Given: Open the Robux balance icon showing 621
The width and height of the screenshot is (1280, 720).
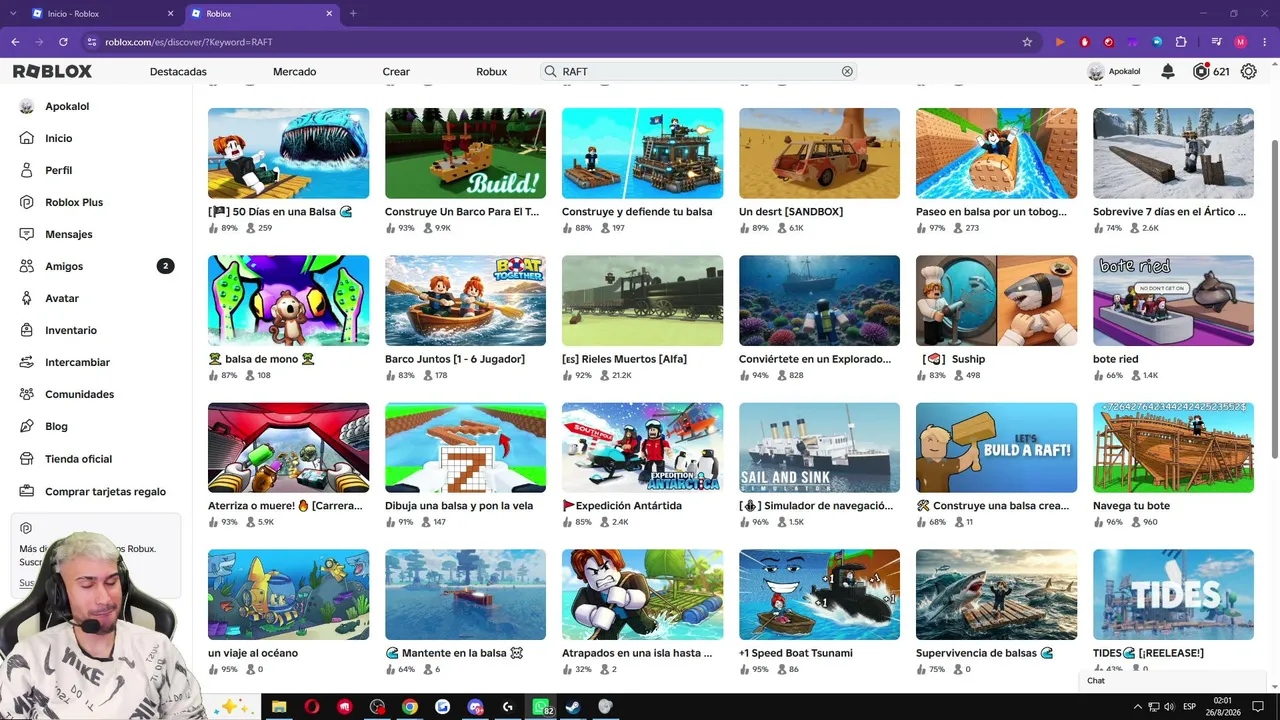Looking at the screenshot, I should (x=1201, y=72).
